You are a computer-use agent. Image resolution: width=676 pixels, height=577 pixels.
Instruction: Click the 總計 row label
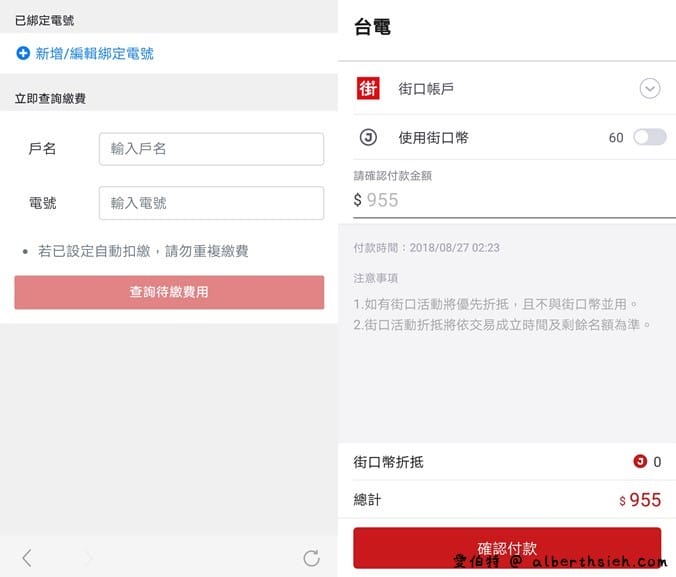pyautogui.click(x=367, y=500)
